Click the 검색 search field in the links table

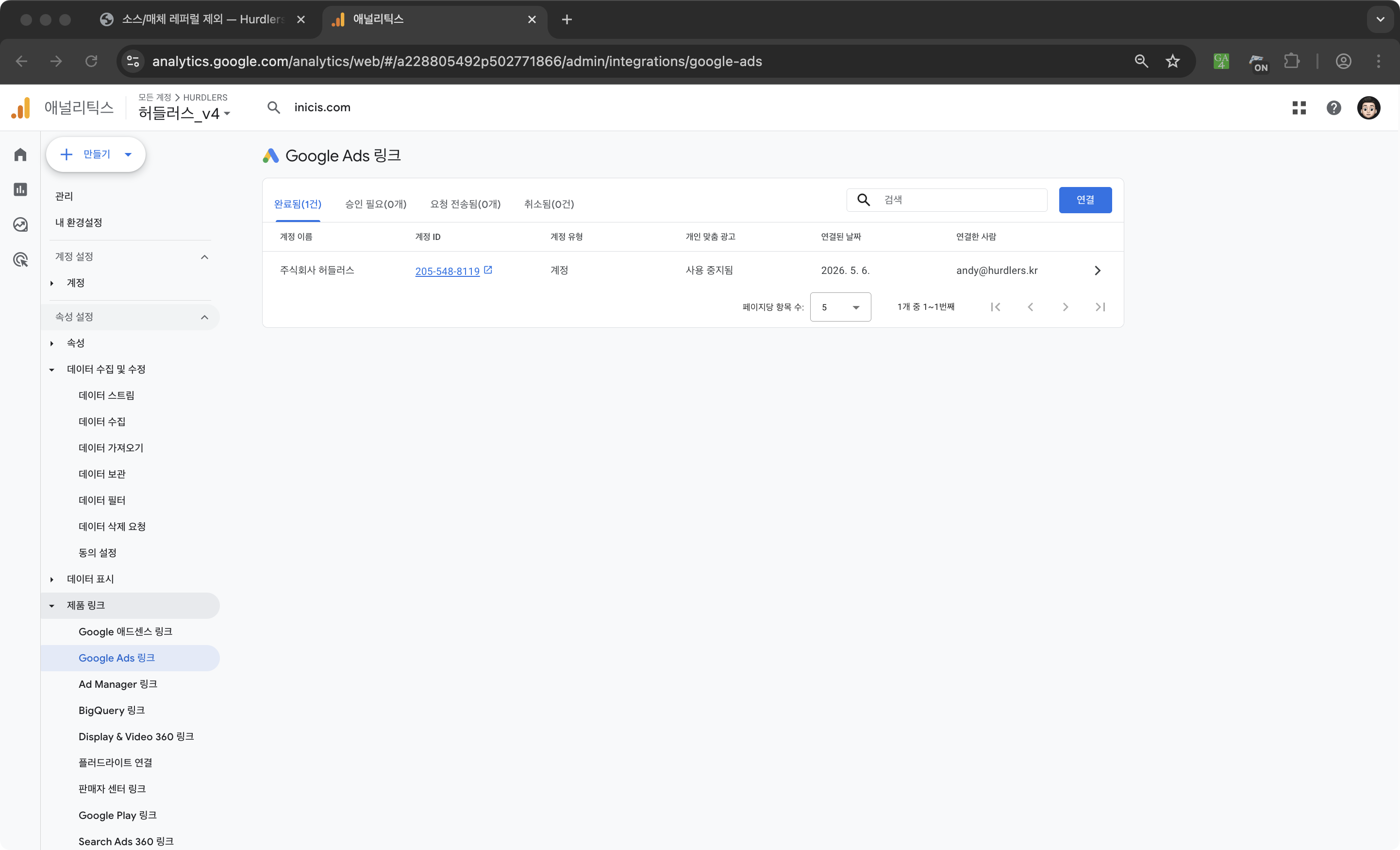947,200
